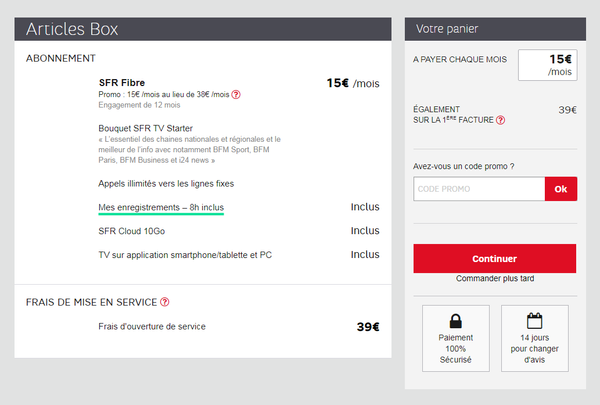The image size is (600, 405).
Task: Click Inclus next to Mes enregistrements
Action: click(365, 207)
